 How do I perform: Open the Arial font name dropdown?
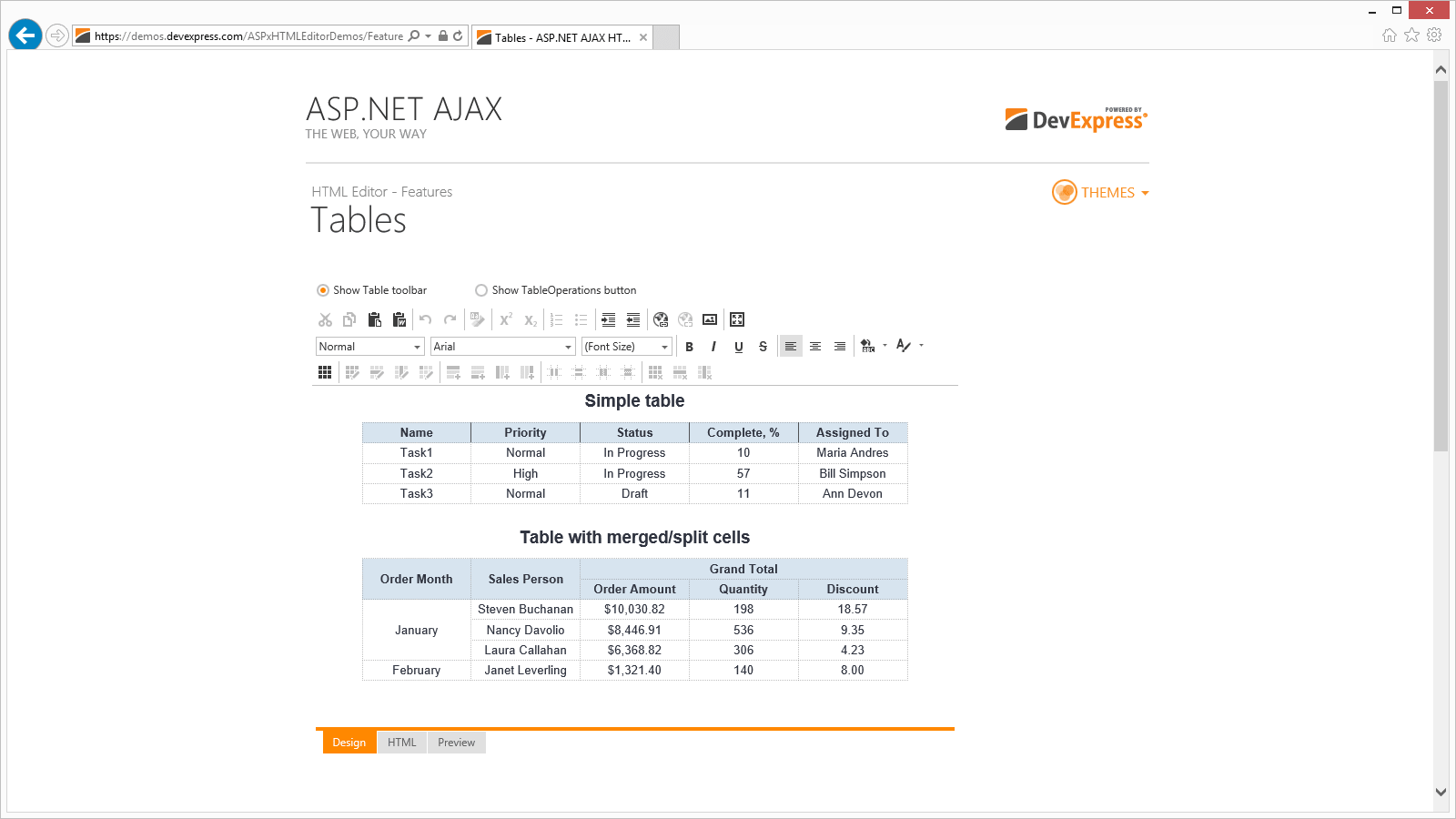569,347
